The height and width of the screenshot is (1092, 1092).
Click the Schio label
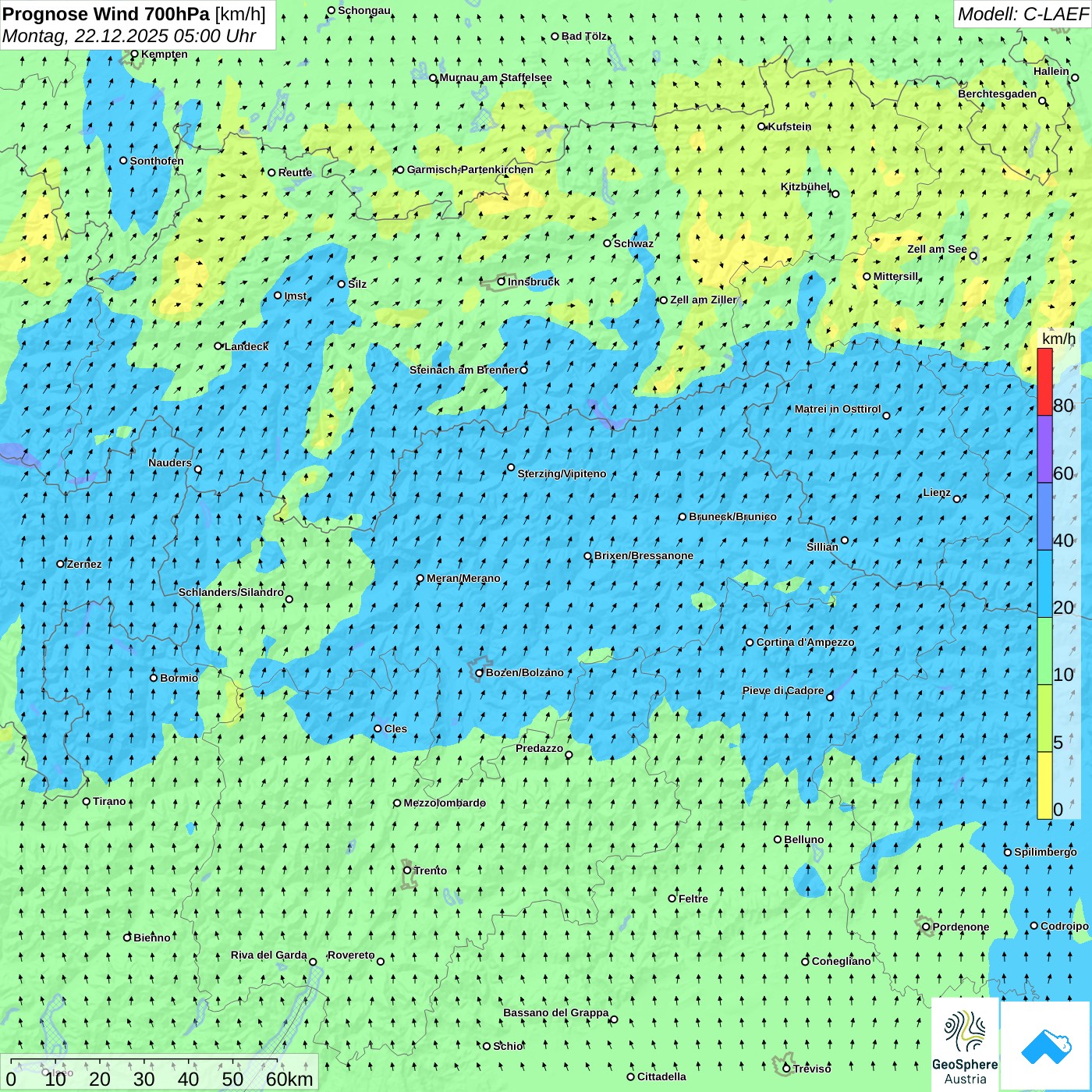509,1046
